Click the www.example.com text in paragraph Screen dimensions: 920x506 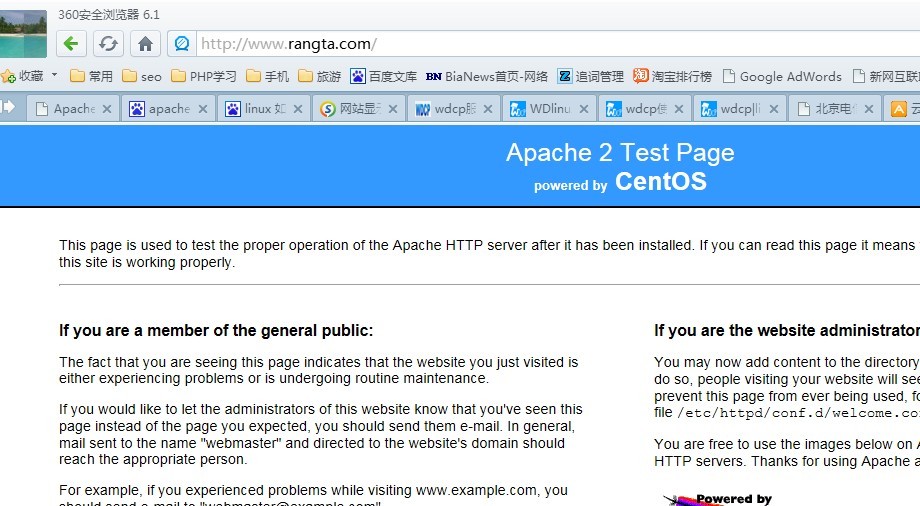point(476,490)
